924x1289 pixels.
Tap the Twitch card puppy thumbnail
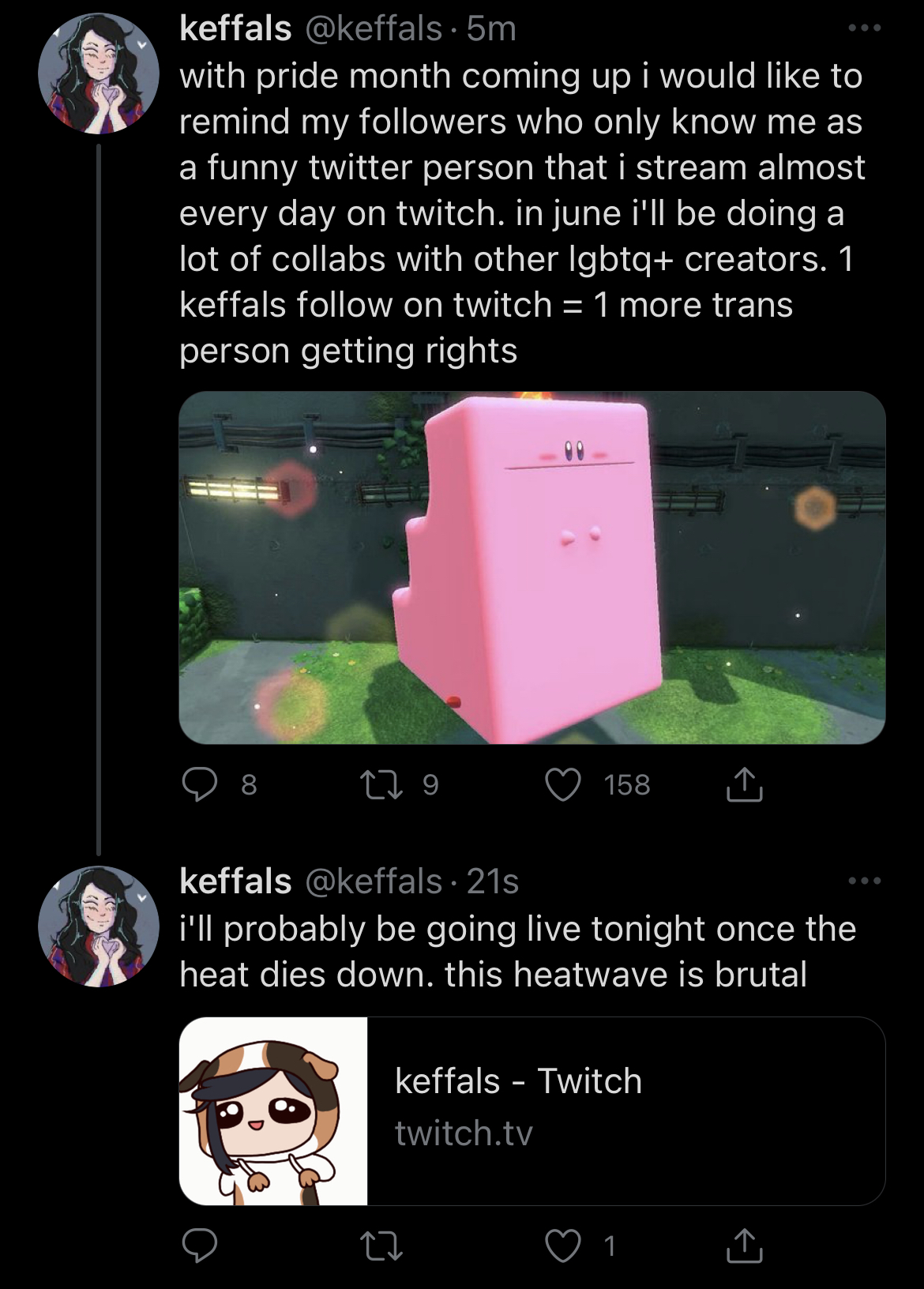click(x=273, y=1110)
